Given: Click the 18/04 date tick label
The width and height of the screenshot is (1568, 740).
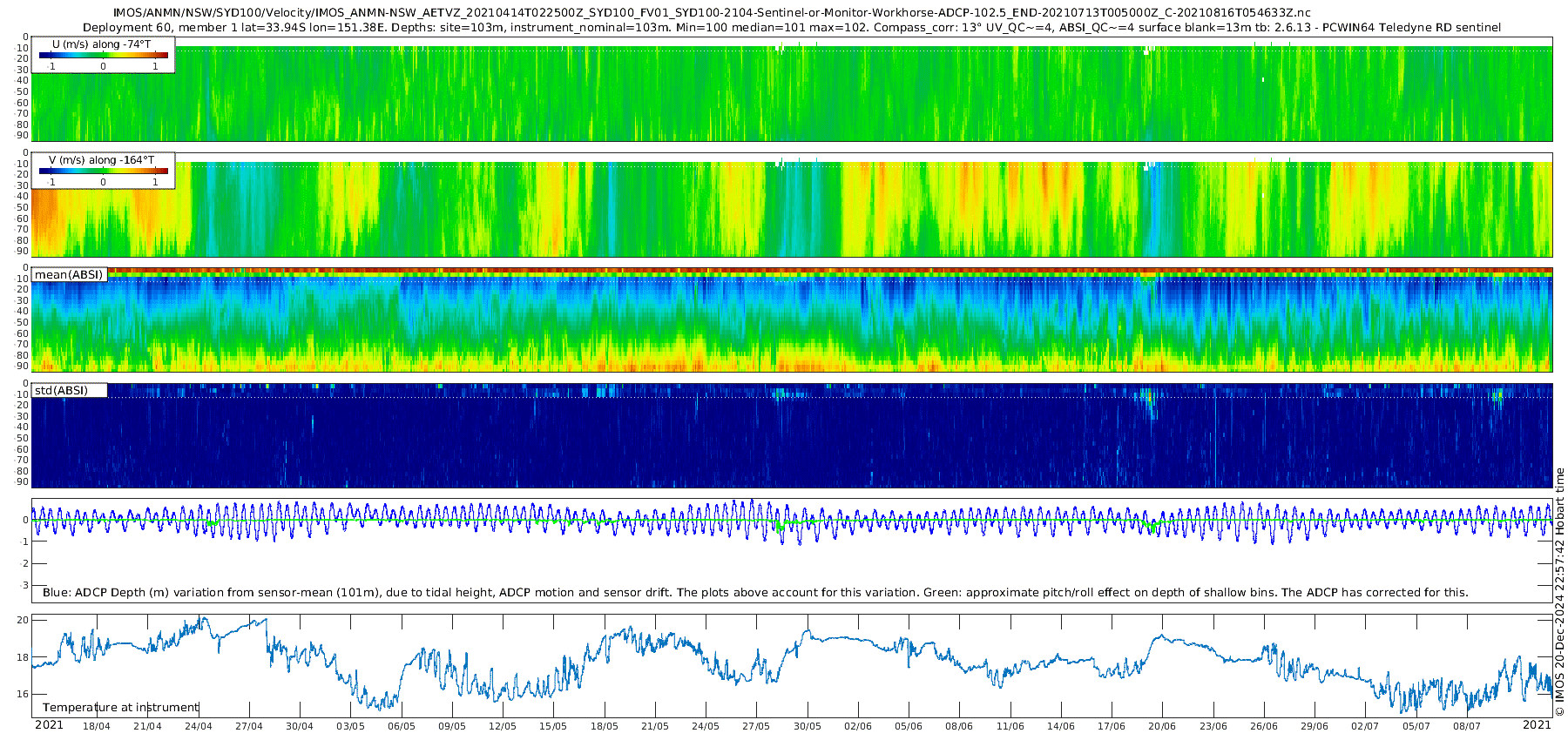Looking at the screenshot, I should coord(96,726).
